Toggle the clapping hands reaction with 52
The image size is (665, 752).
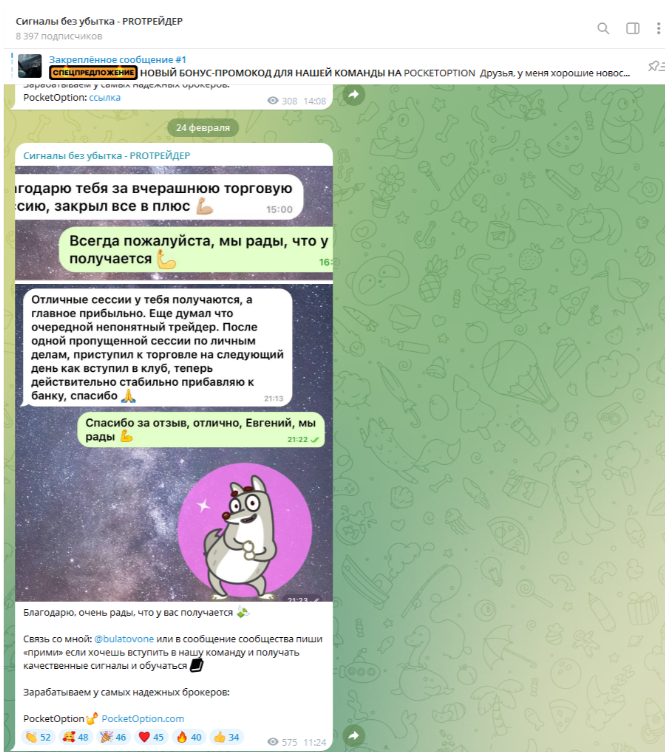(38, 737)
